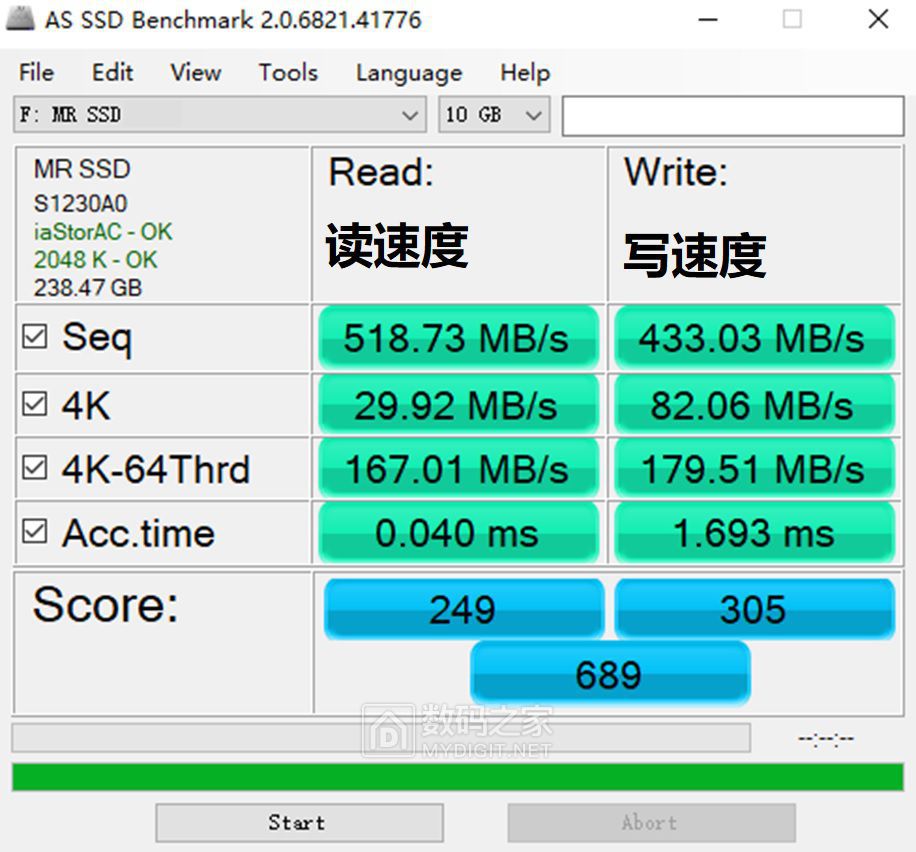
Task: Click the 4K write result 82.06 MB/s
Action: click(754, 405)
